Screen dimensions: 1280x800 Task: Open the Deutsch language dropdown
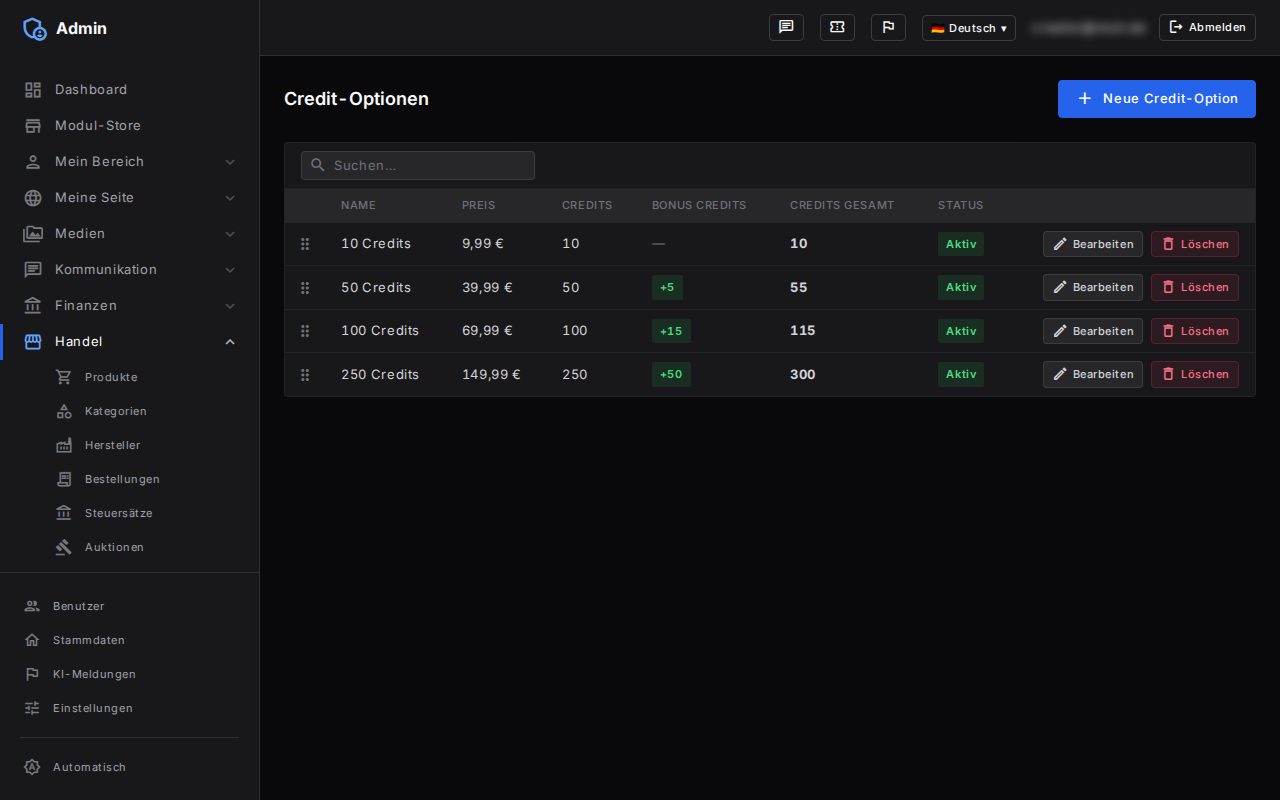(x=968, y=28)
